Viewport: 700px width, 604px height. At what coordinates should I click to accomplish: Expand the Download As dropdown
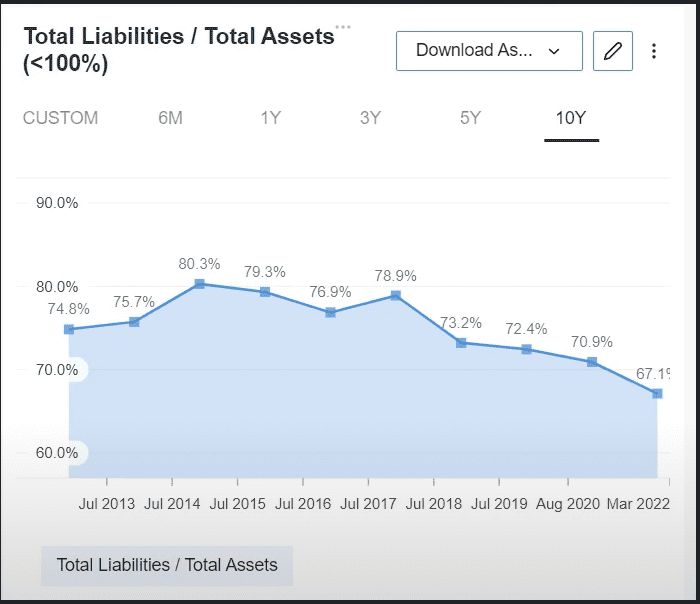click(x=489, y=51)
